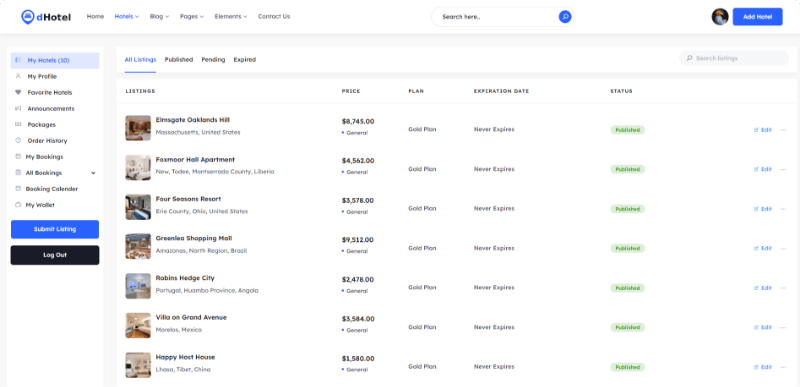Edit the Happy Host House listing
The image size is (800, 387).
tap(763, 367)
